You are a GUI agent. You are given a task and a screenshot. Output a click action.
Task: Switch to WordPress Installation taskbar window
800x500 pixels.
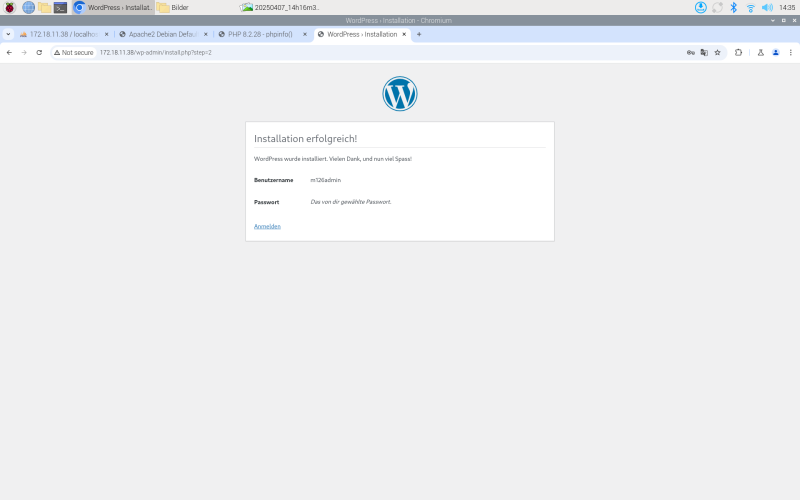113,8
